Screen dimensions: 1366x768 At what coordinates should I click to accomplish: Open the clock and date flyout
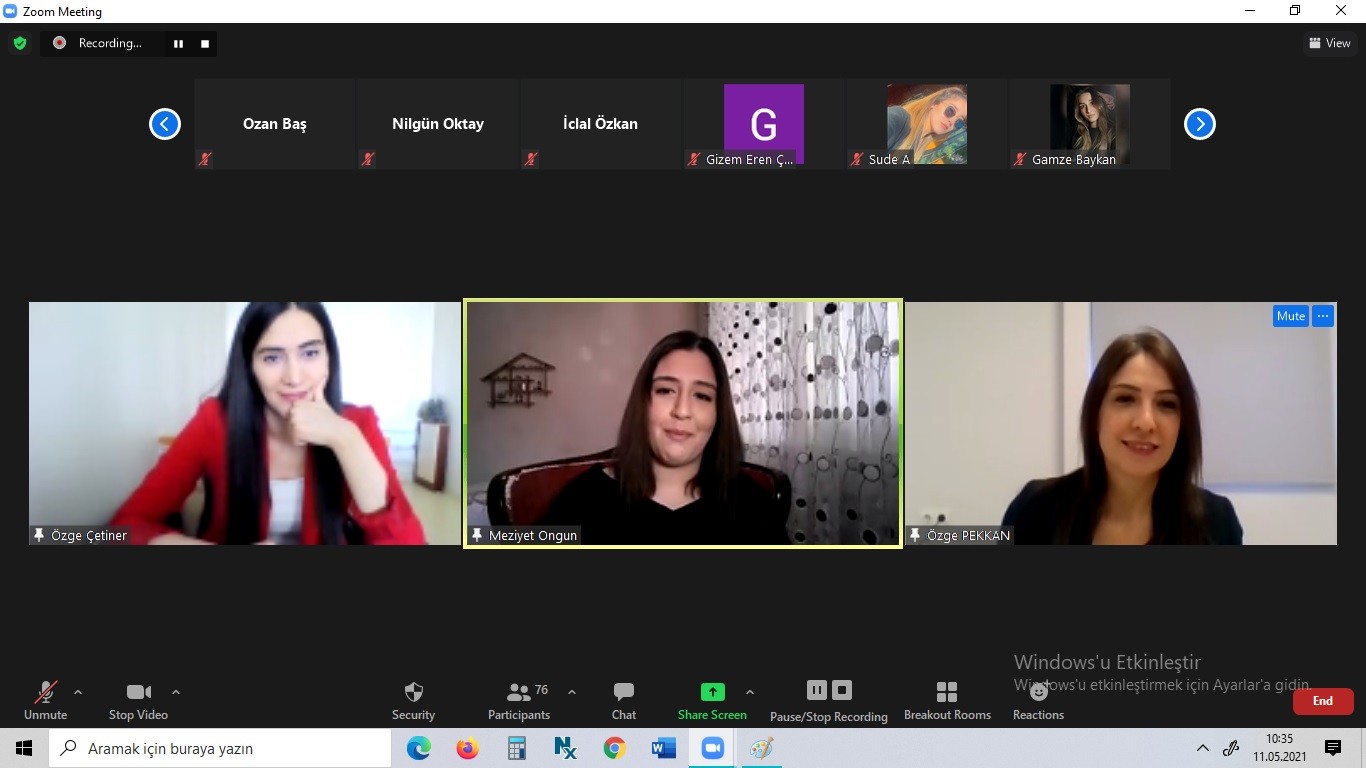(x=1280, y=748)
